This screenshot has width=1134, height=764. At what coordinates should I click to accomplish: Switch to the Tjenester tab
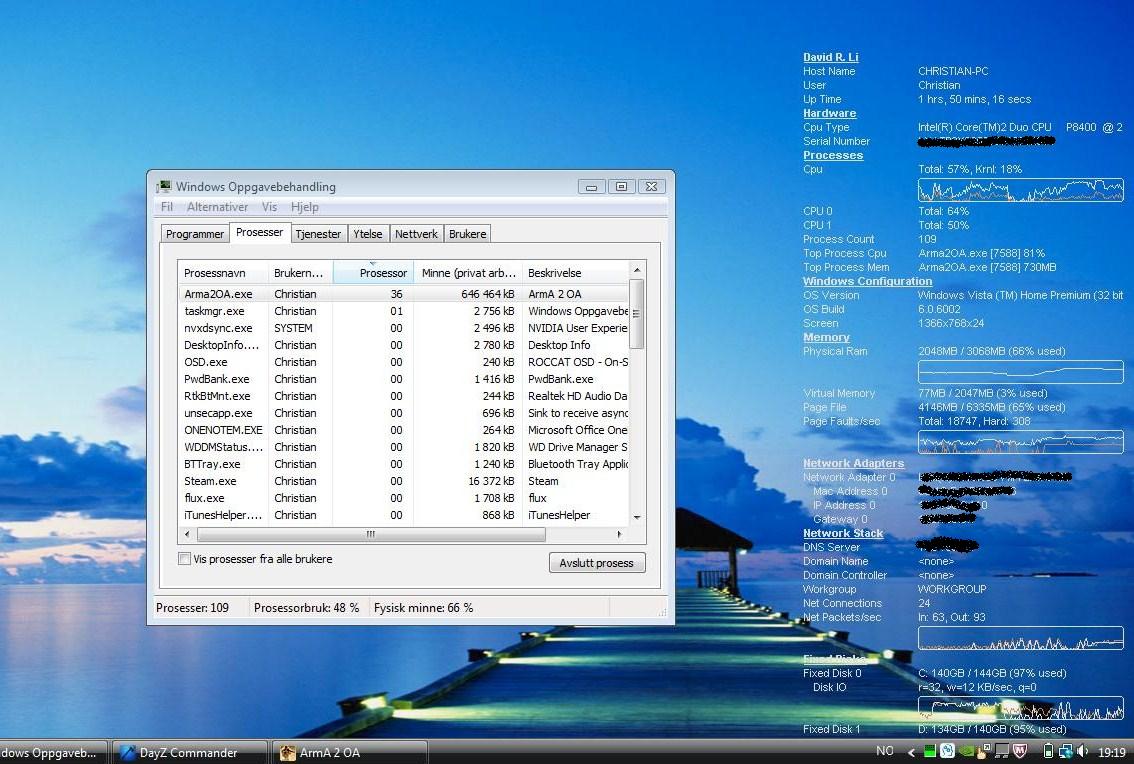318,234
